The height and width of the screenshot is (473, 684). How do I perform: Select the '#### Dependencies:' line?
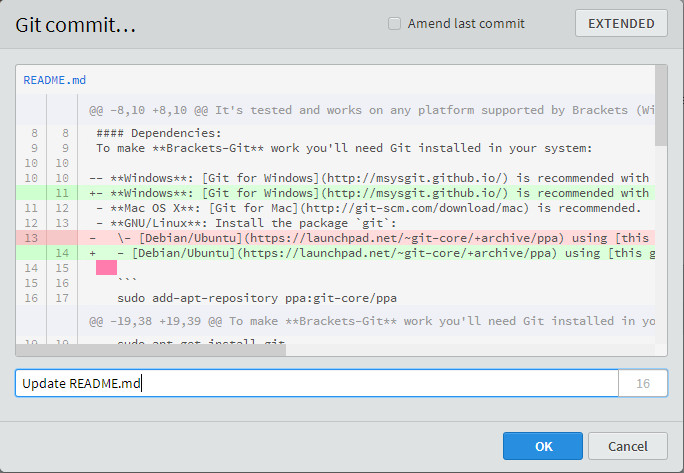tap(335, 133)
